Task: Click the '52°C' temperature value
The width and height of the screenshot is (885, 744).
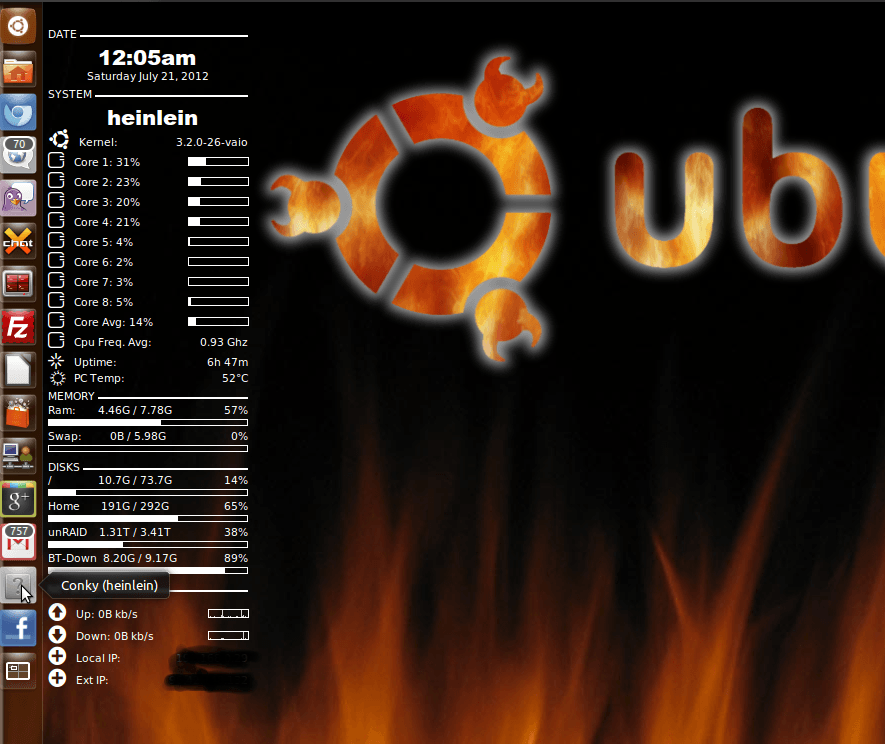Action: tap(235, 378)
